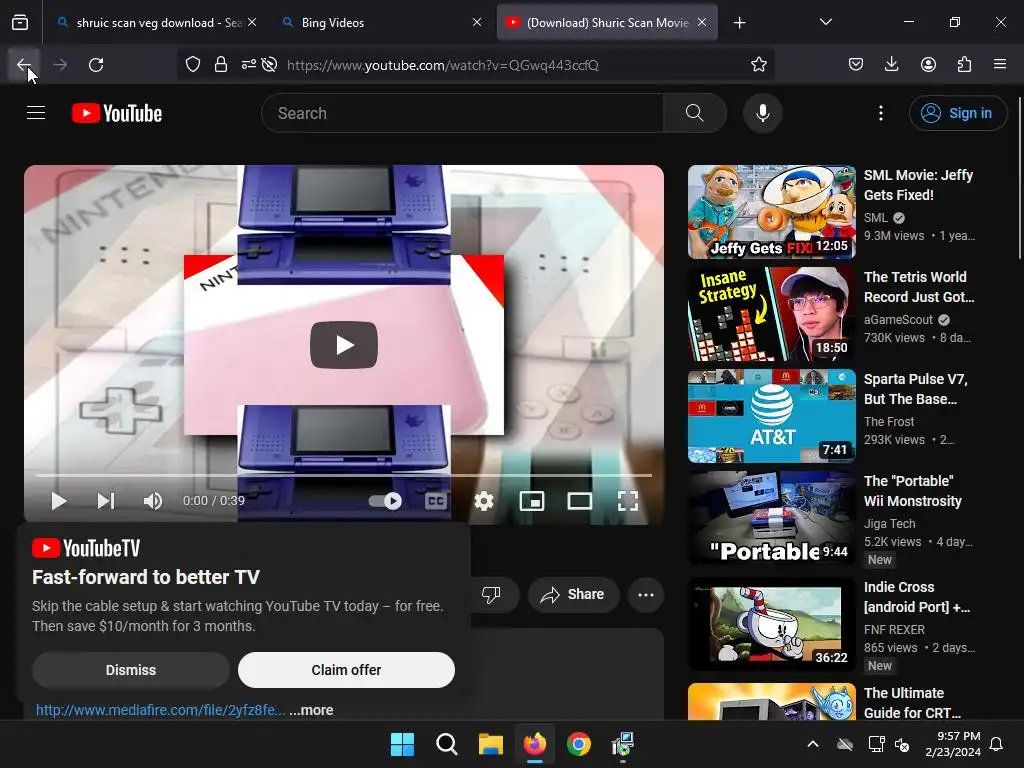
Task: Open Google Chrome from the taskbar
Action: 579,744
